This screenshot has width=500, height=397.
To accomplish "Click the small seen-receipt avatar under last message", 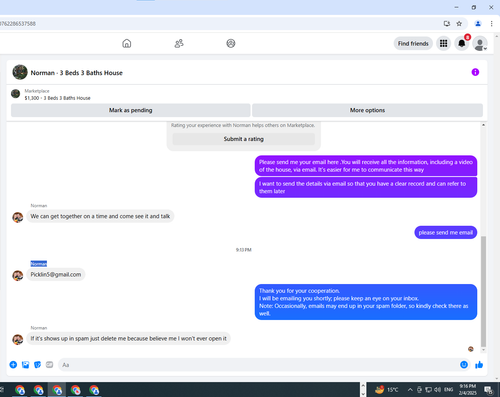I will pyautogui.click(x=471, y=349).
